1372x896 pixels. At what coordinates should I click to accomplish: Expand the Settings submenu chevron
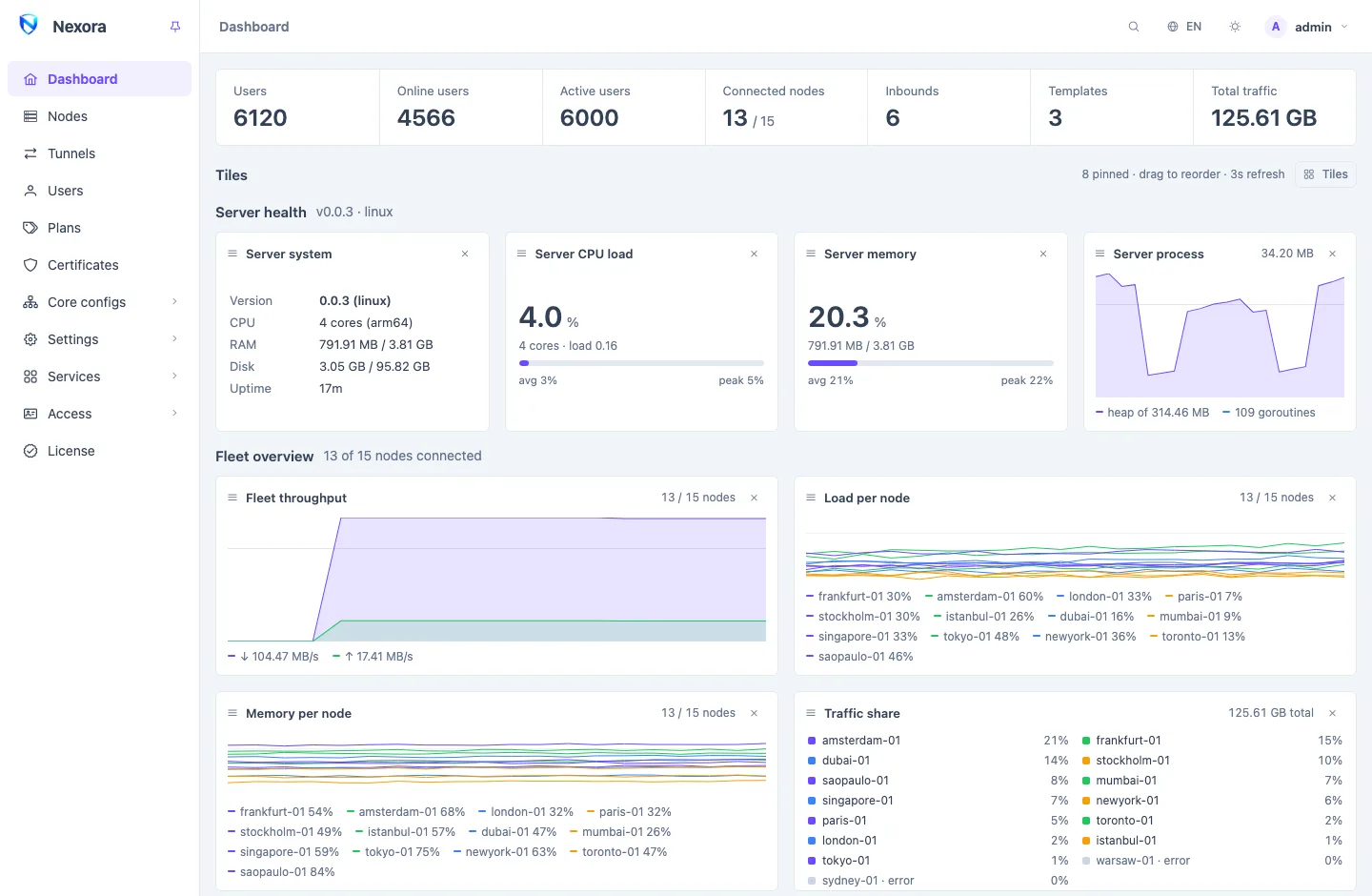(x=174, y=339)
